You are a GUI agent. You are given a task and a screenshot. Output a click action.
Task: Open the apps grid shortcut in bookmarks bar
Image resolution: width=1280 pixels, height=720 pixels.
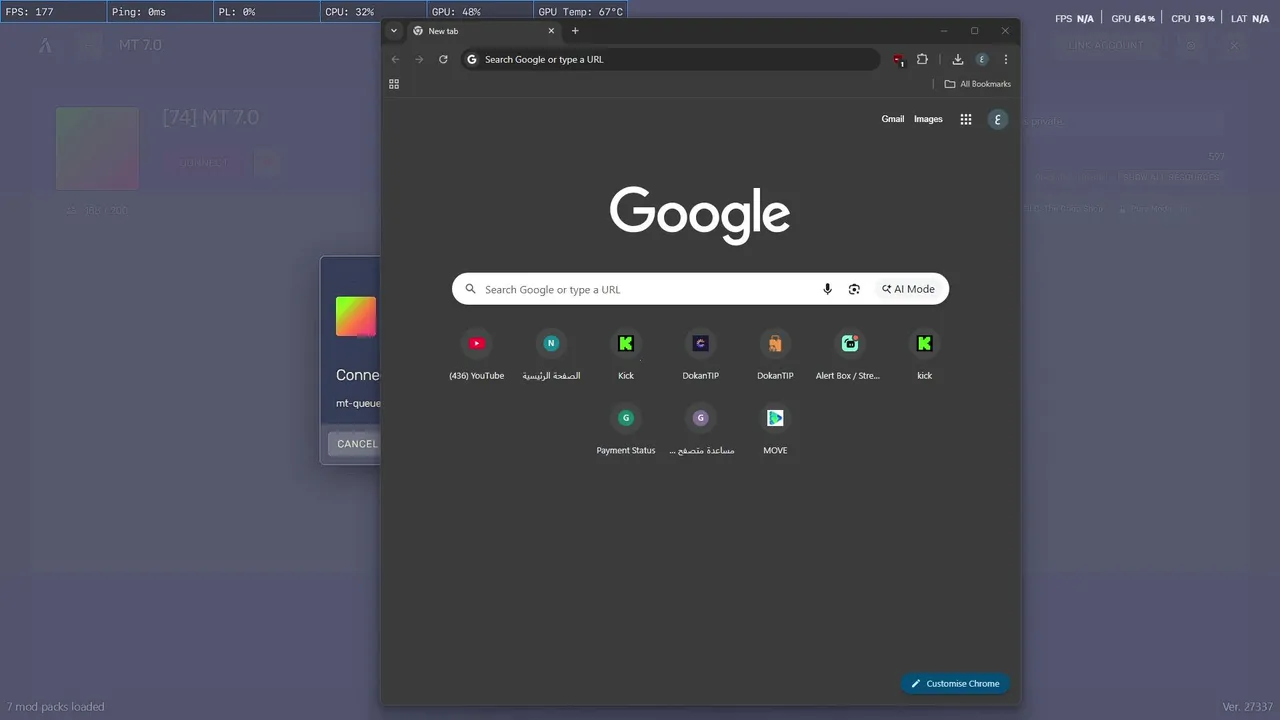point(394,84)
